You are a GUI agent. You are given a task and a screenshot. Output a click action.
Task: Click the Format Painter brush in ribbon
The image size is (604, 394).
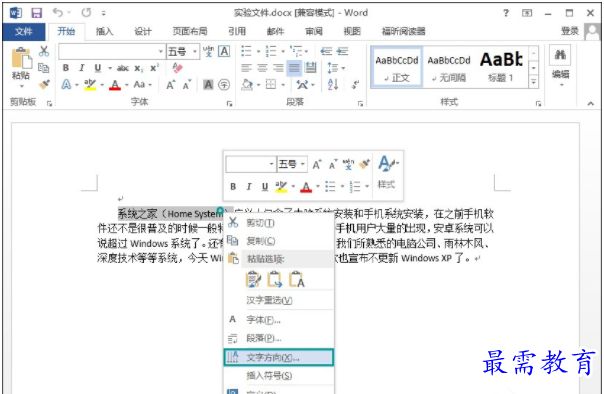[44, 84]
